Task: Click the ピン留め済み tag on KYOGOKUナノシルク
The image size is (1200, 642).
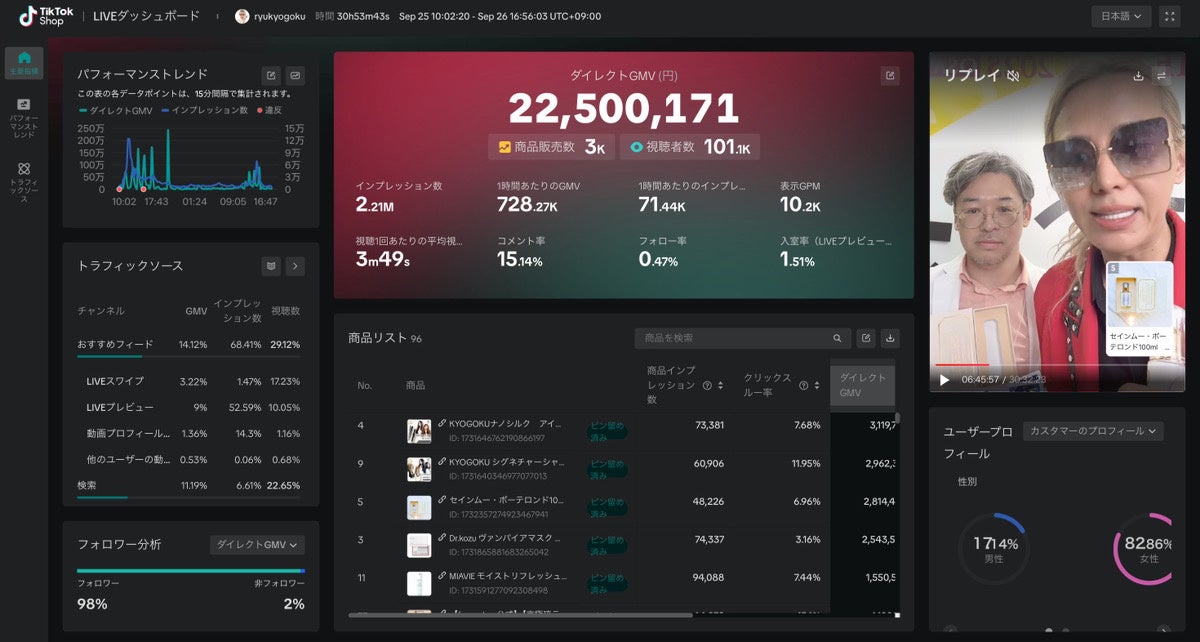Action: pos(607,430)
